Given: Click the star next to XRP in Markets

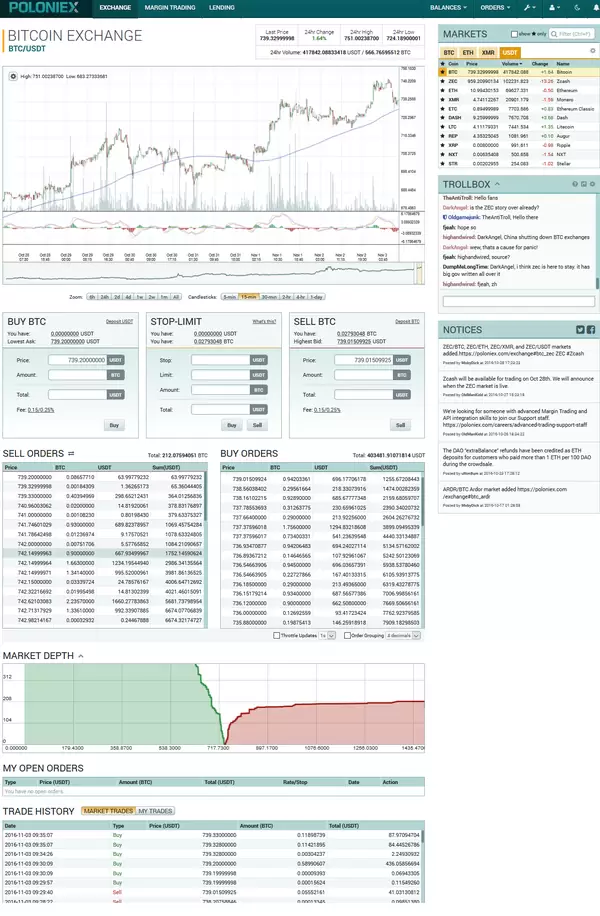Looking at the screenshot, I should 442,145.
